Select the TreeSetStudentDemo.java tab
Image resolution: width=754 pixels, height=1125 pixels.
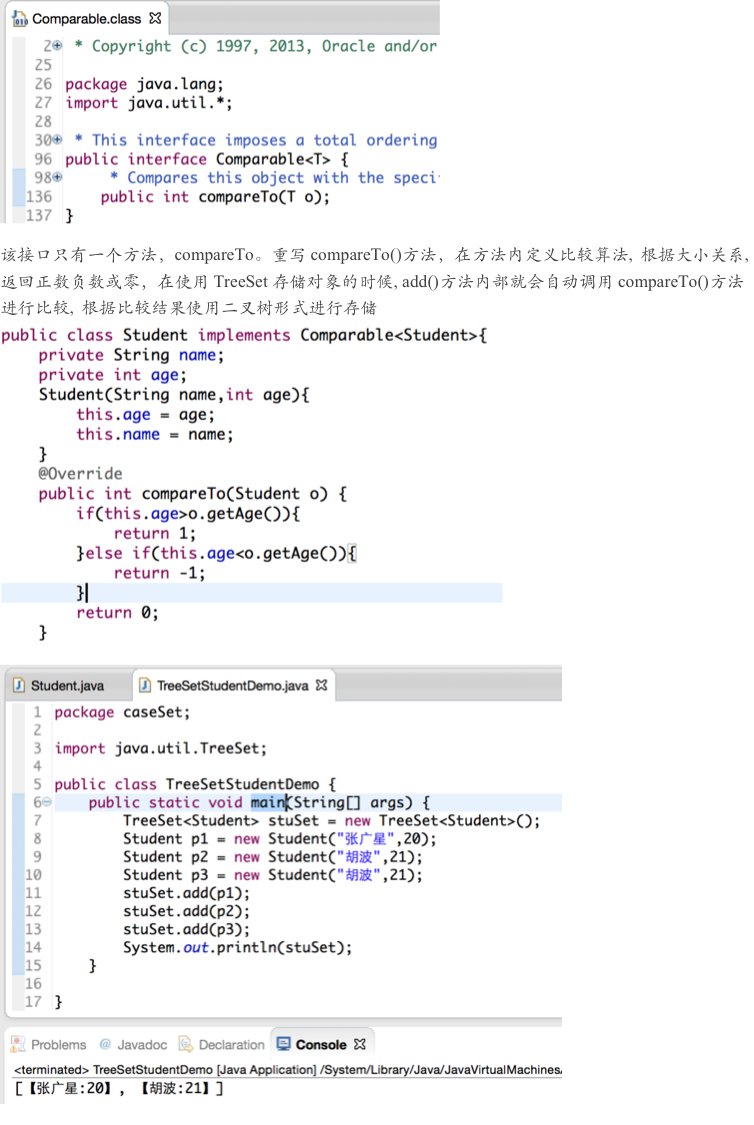[x=232, y=686]
